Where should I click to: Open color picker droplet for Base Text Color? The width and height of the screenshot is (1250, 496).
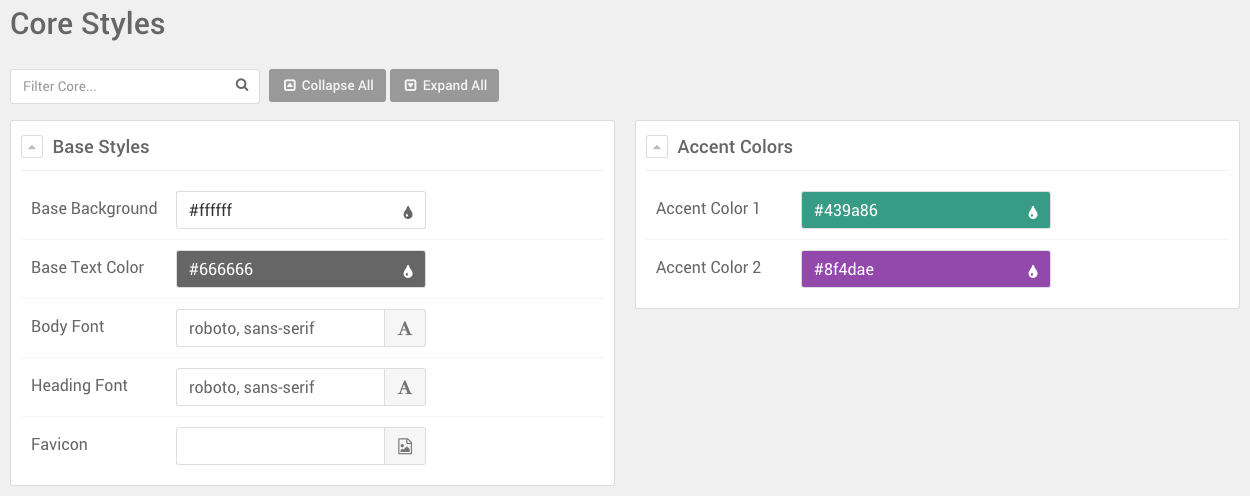click(408, 271)
